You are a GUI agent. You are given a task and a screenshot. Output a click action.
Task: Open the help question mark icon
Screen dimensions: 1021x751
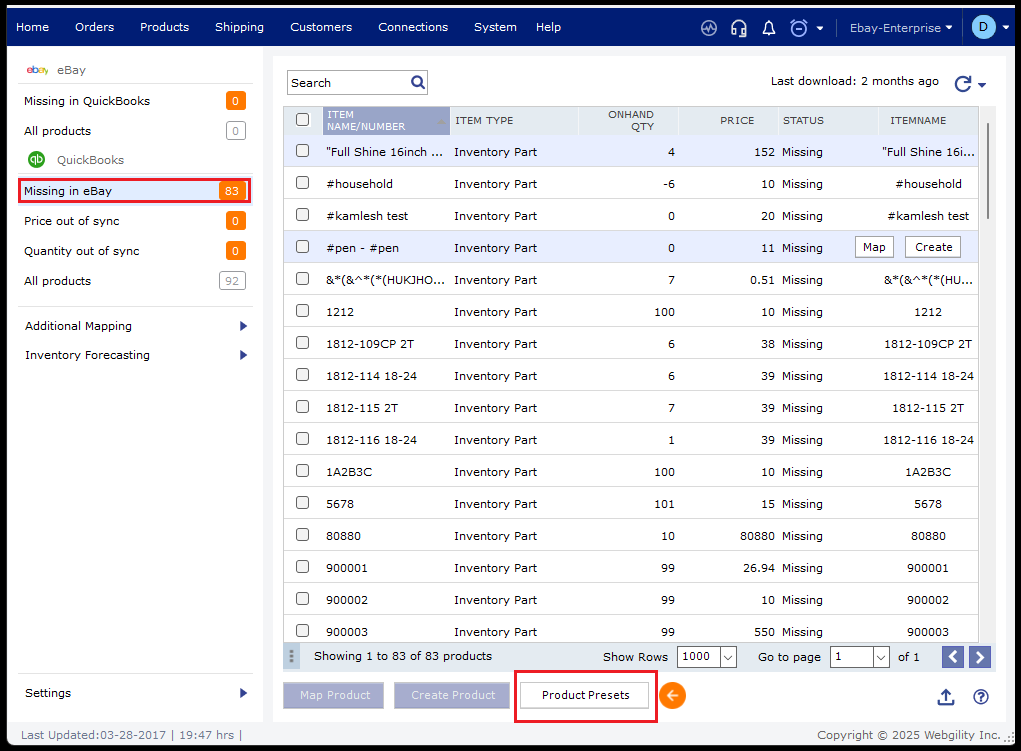(981, 697)
